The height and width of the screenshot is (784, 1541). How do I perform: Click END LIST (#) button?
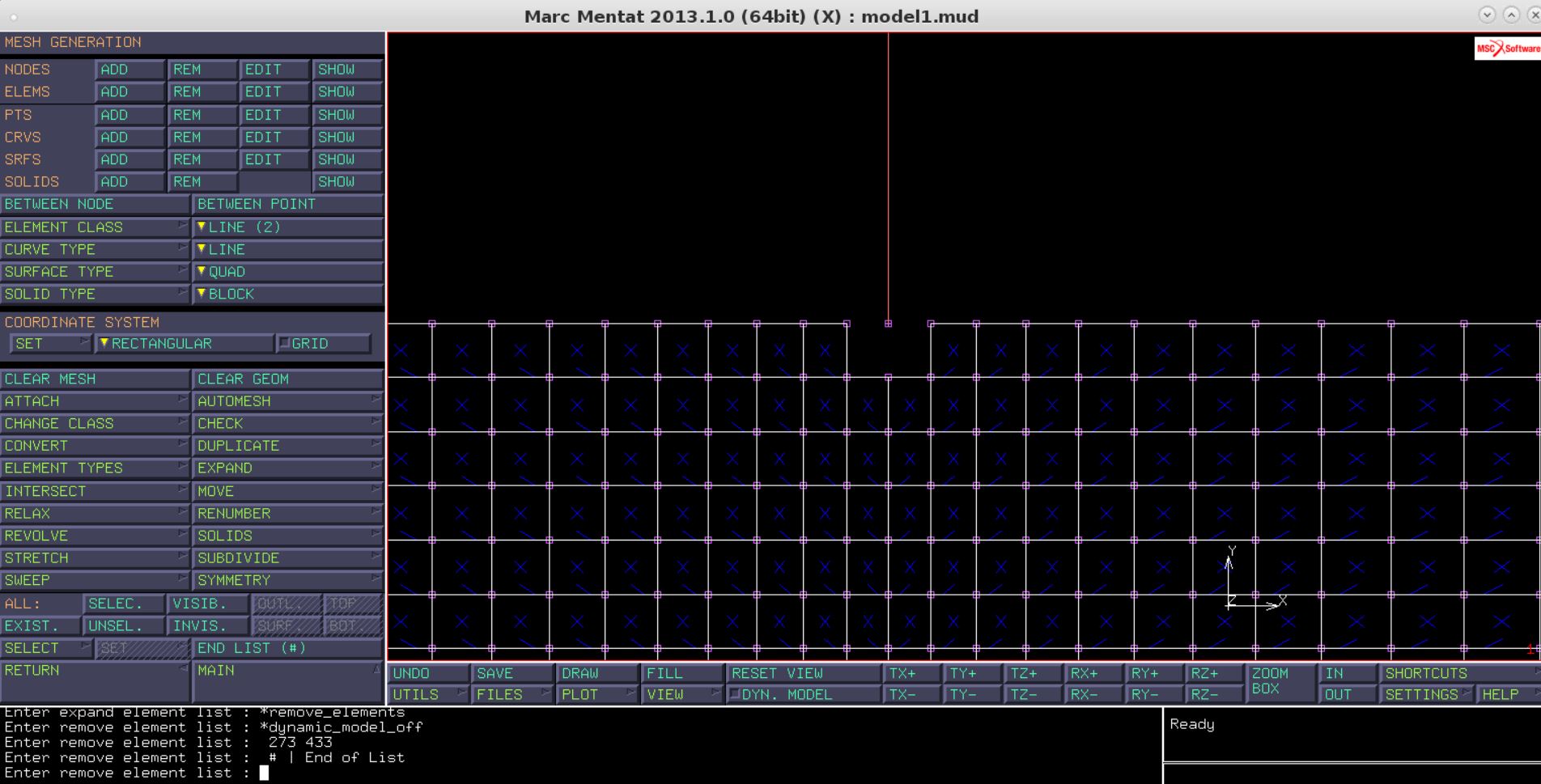pos(287,648)
